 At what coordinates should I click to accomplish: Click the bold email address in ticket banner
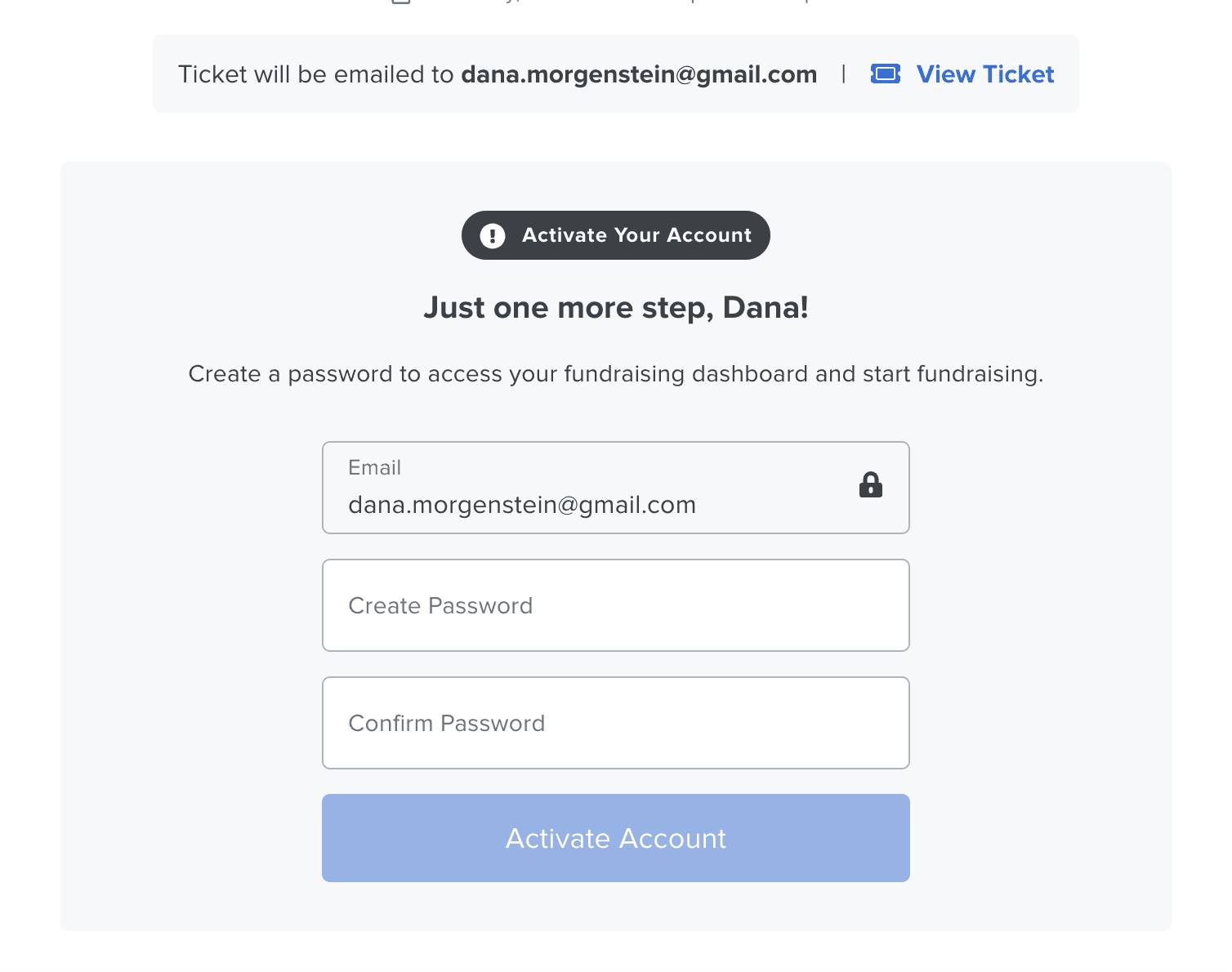click(639, 74)
